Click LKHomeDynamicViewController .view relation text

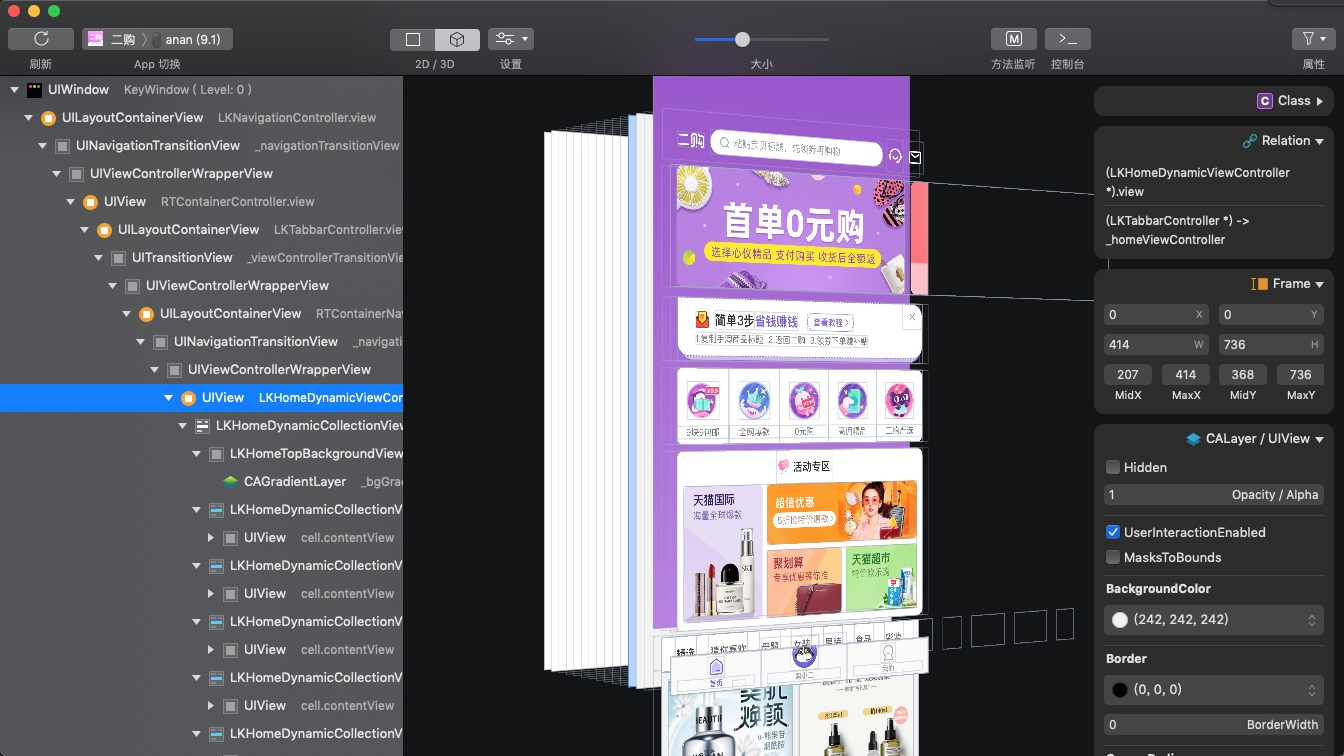[x=1197, y=182]
